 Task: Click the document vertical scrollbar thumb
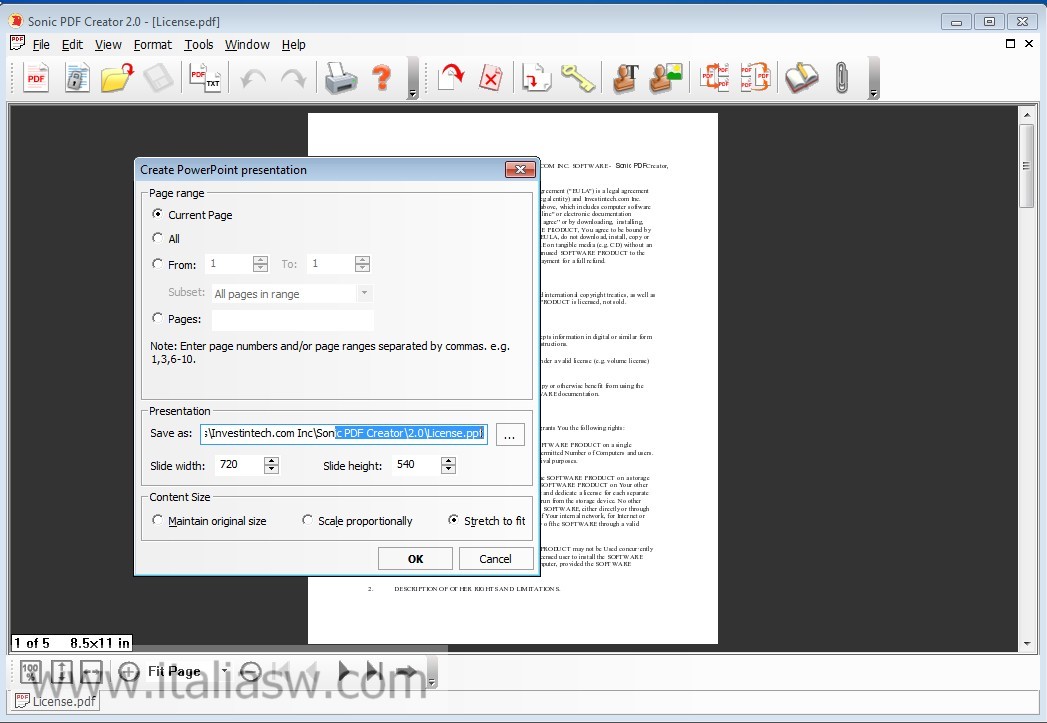tap(1027, 166)
